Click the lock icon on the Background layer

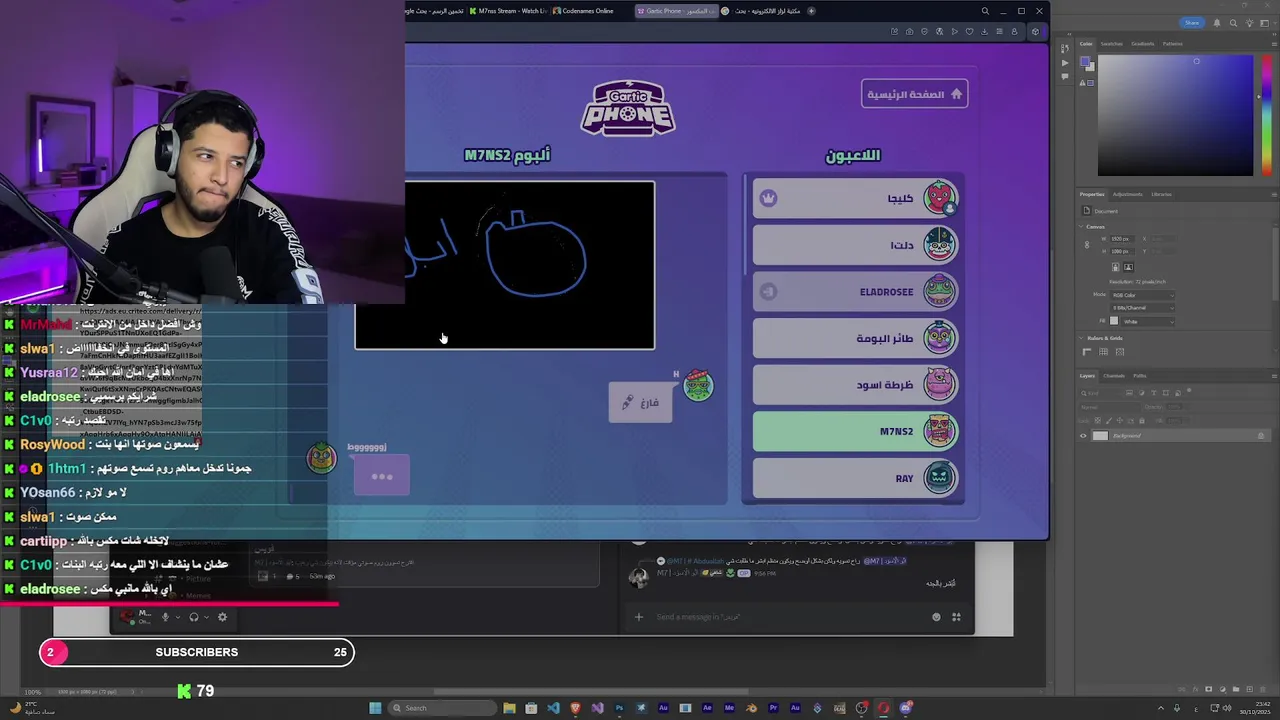(x=1261, y=436)
